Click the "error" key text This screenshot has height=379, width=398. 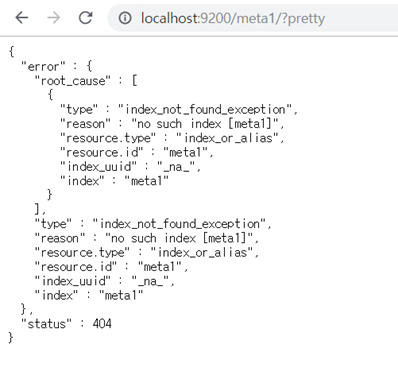click(43, 67)
